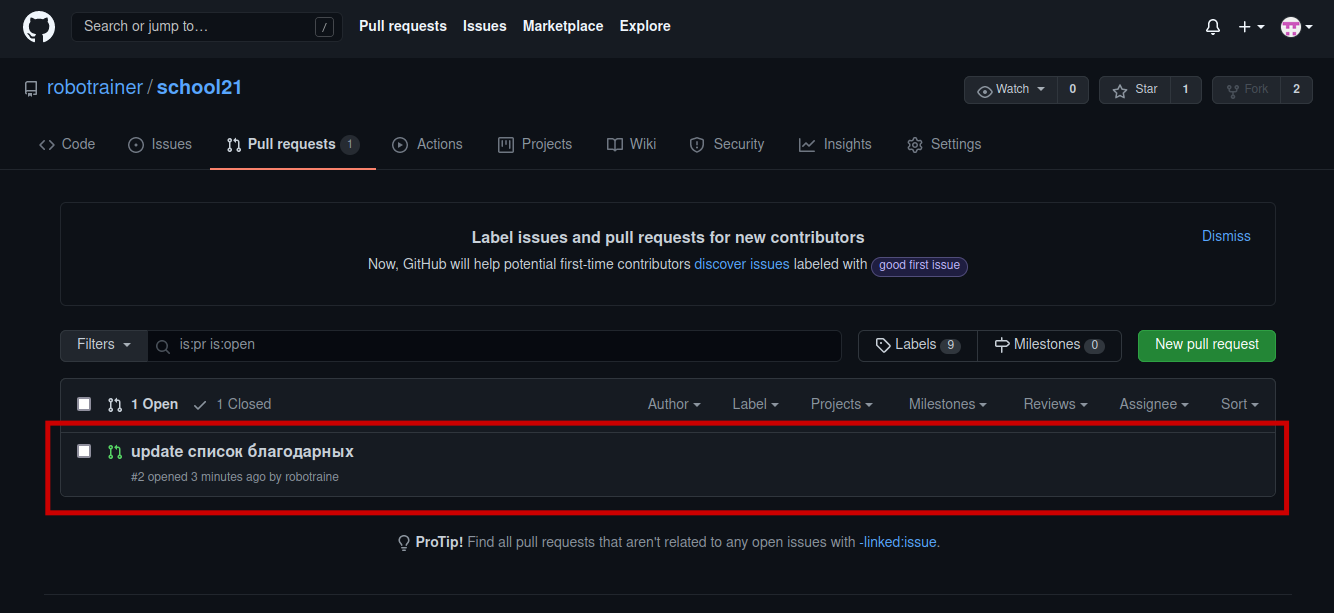The image size is (1334, 613).
Task: View stargazers count 1
Action: click(1186, 90)
